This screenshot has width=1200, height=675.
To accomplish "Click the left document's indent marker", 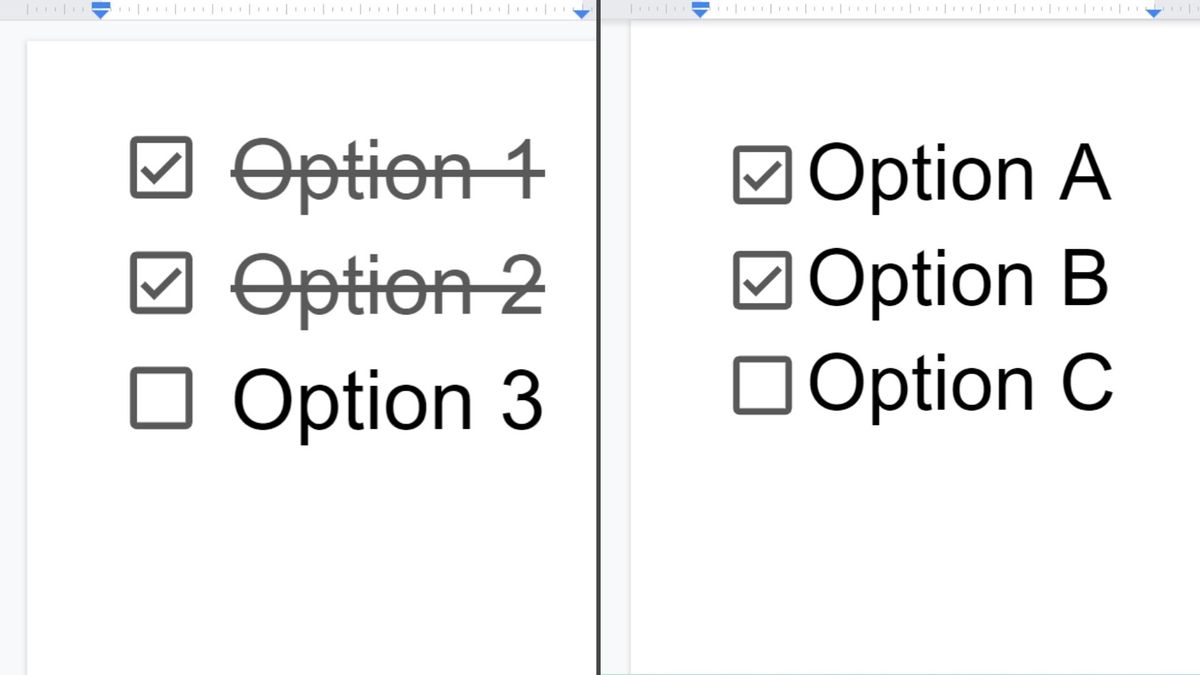I will point(99,10).
